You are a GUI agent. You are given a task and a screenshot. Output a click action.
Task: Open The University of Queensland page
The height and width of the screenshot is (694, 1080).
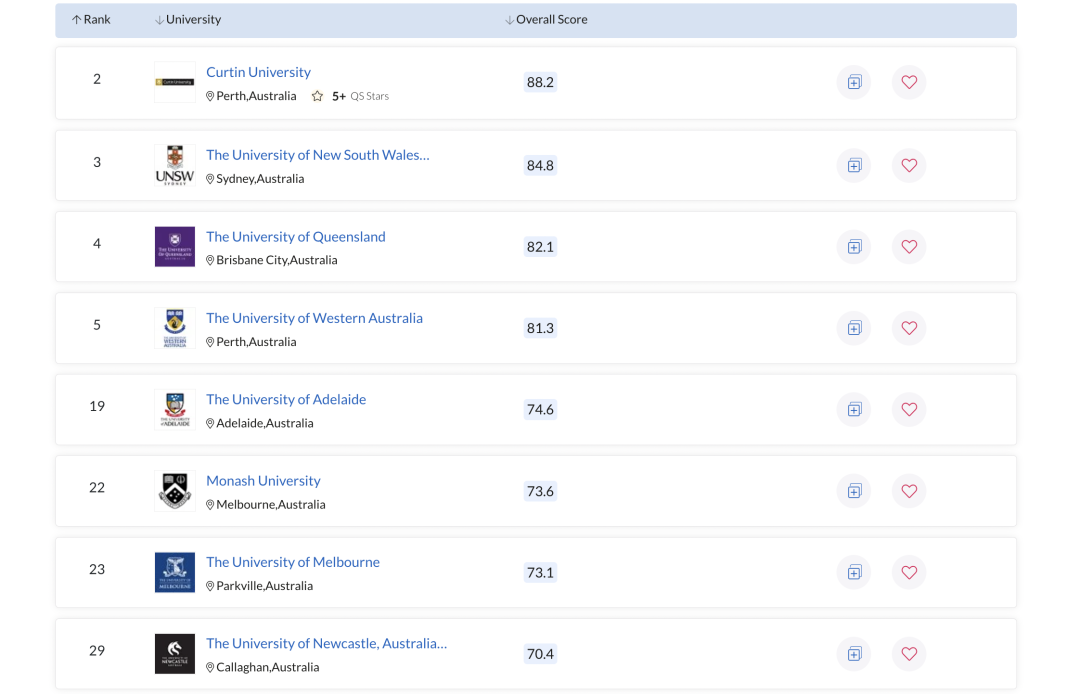pos(295,236)
